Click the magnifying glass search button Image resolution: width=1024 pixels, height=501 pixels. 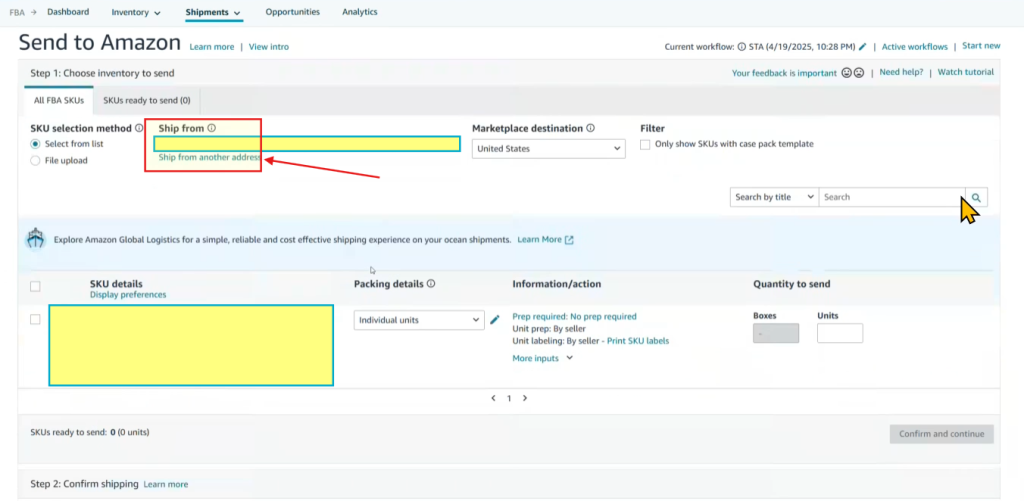pos(976,197)
